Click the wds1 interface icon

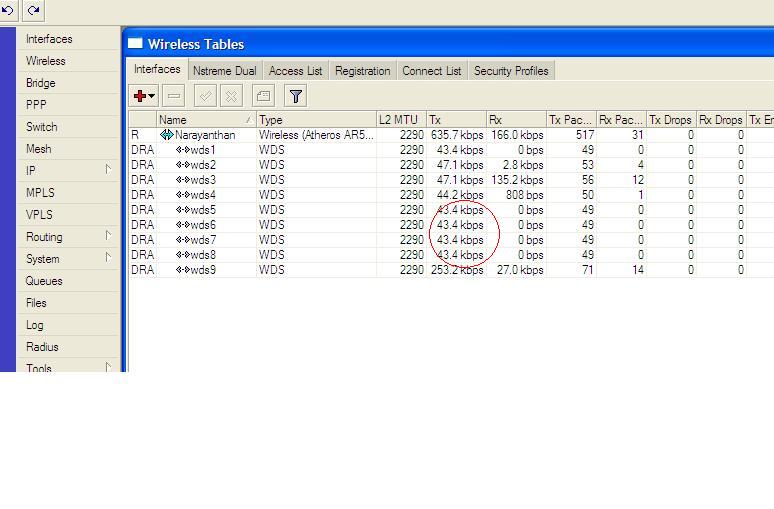[183, 150]
